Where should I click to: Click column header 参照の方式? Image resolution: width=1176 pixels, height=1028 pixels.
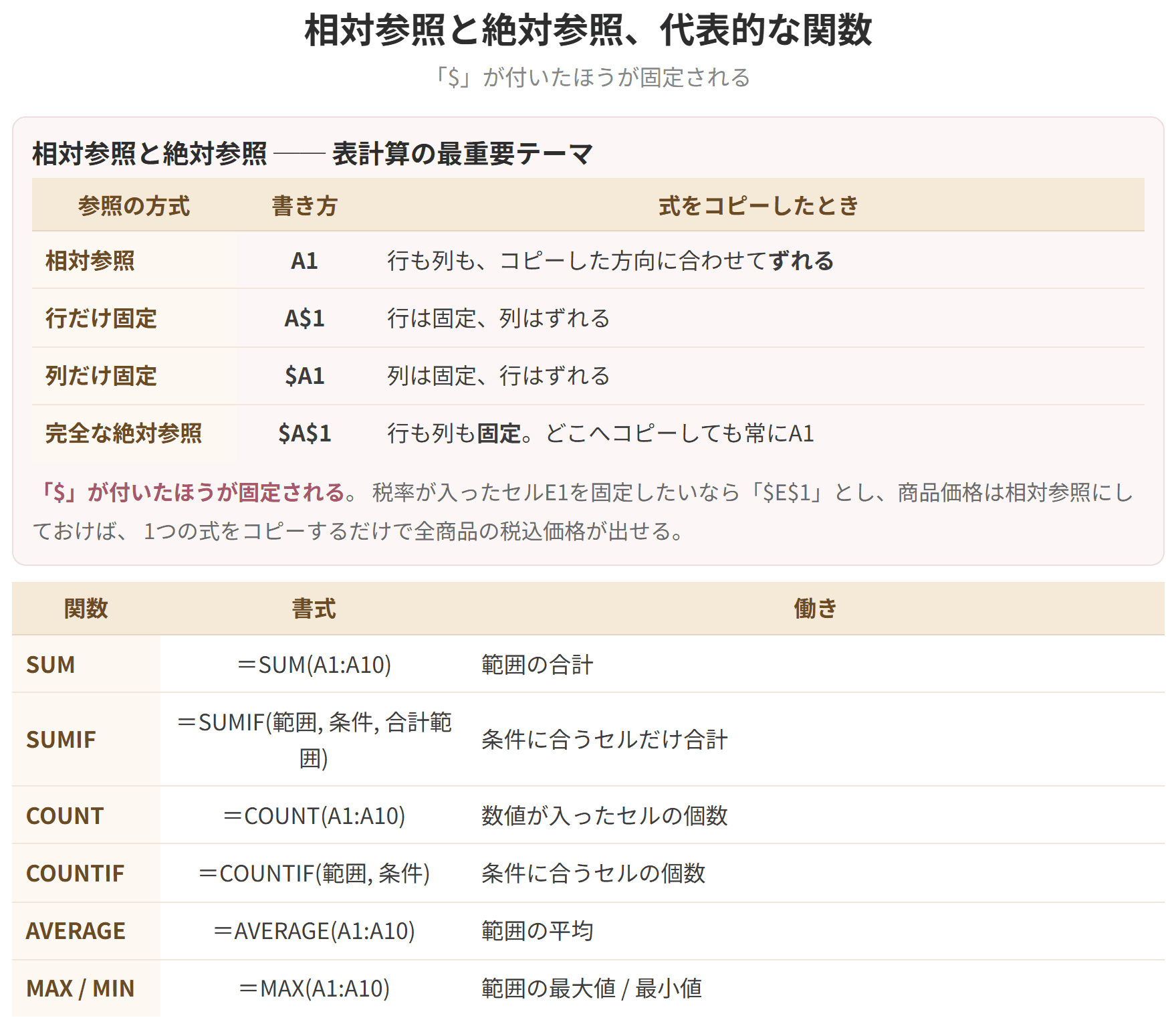pos(134,206)
